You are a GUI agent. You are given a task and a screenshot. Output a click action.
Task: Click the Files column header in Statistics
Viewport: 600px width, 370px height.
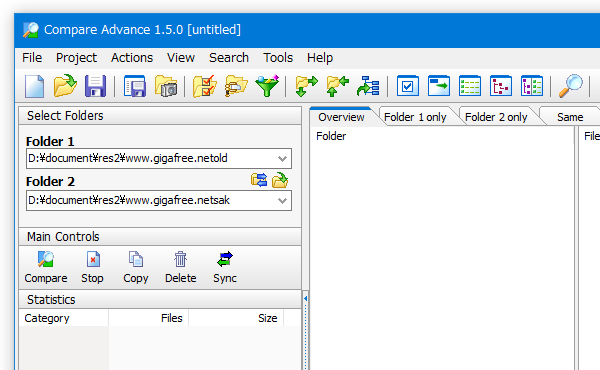click(148, 318)
